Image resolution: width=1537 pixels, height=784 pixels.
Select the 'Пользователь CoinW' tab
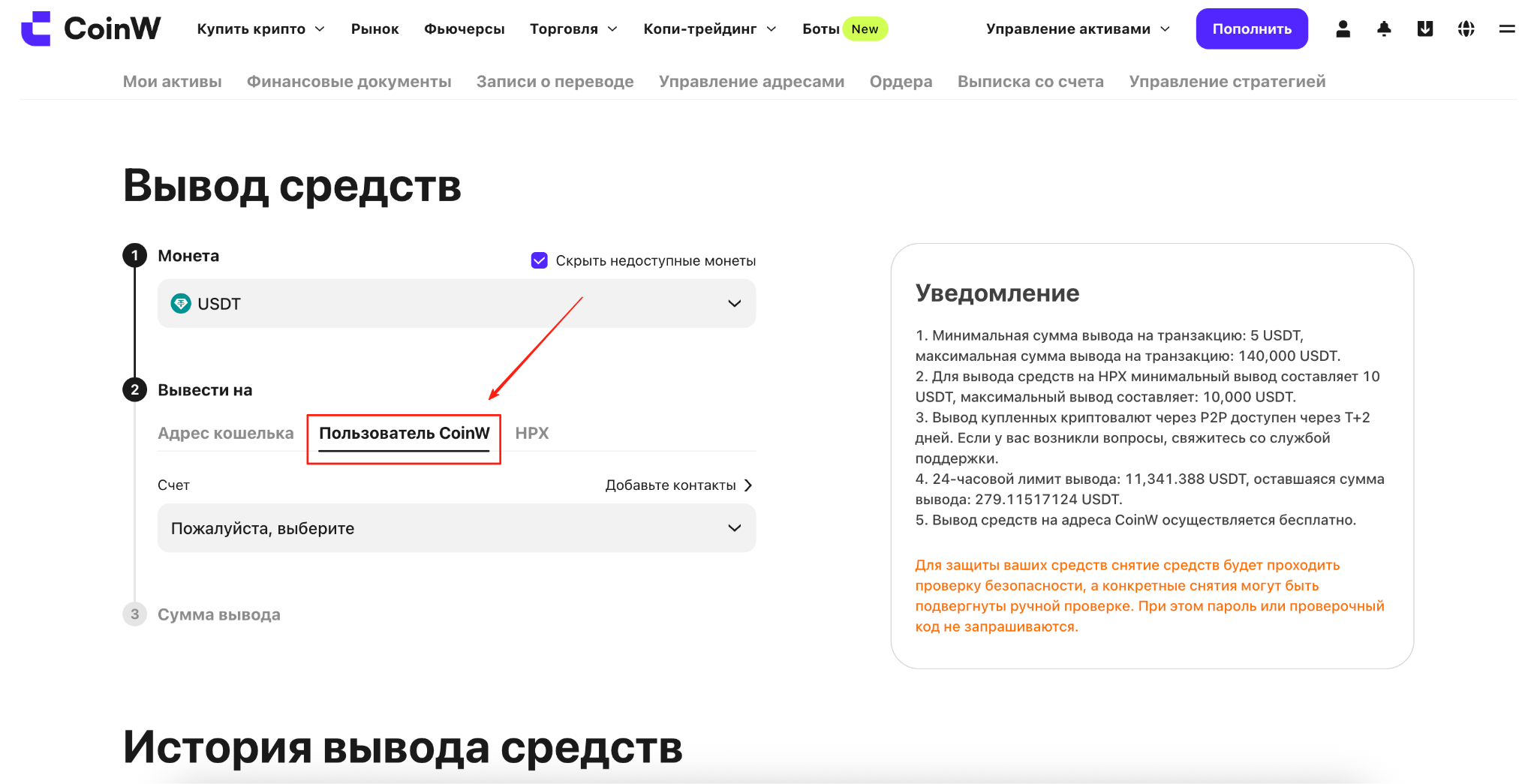pos(404,433)
